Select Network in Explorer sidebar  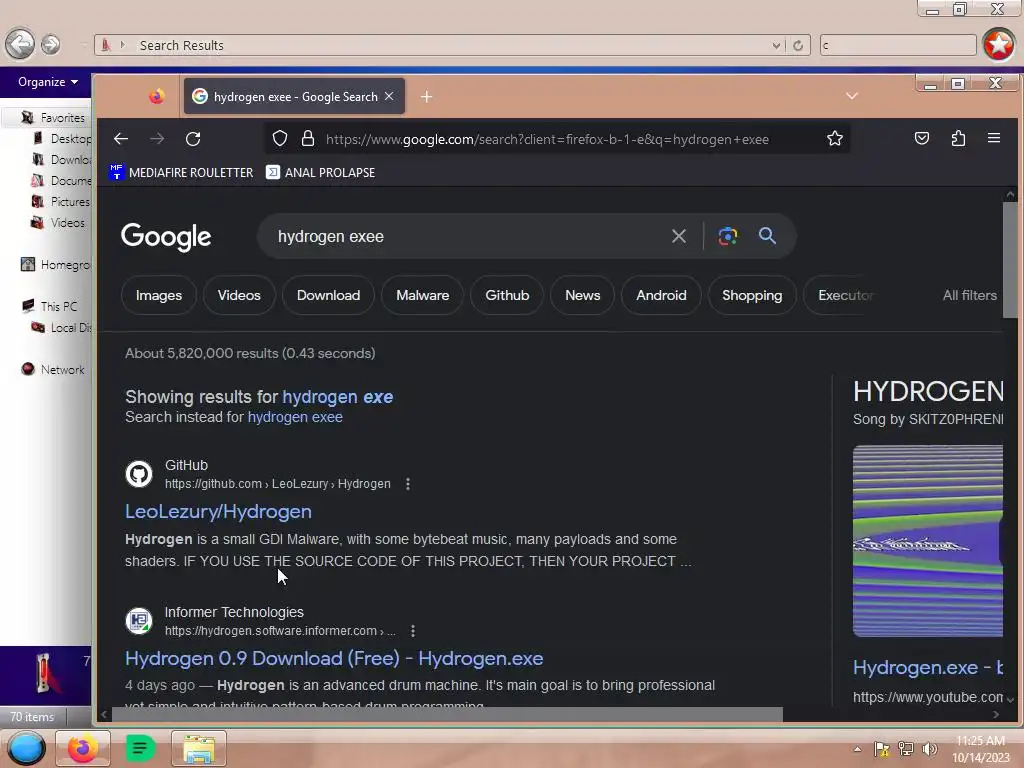coord(53,370)
